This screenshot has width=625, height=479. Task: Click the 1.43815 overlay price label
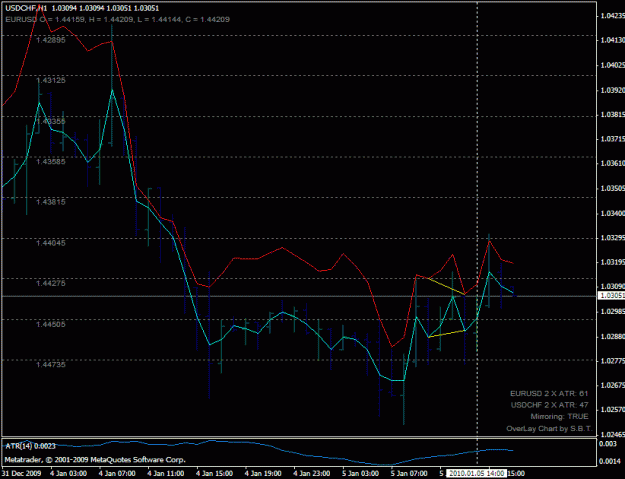51,202
